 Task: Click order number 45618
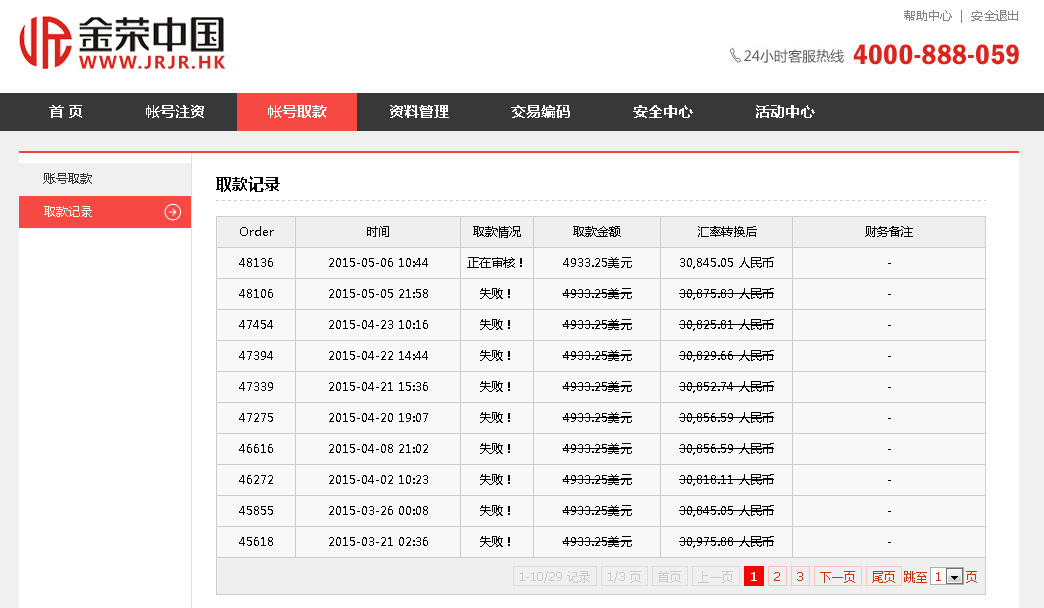[256, 541]
